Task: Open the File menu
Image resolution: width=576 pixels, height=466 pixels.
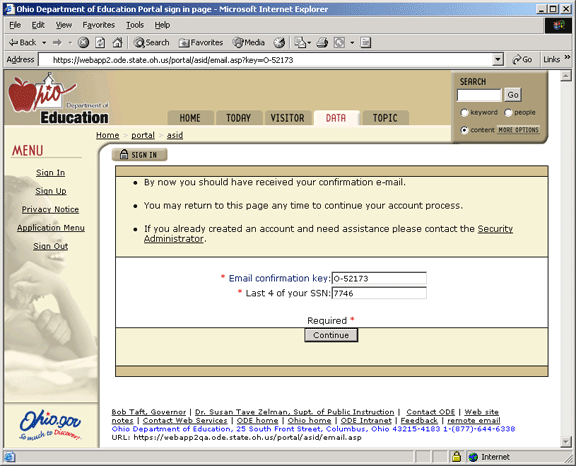Action: tap(15, 25)
